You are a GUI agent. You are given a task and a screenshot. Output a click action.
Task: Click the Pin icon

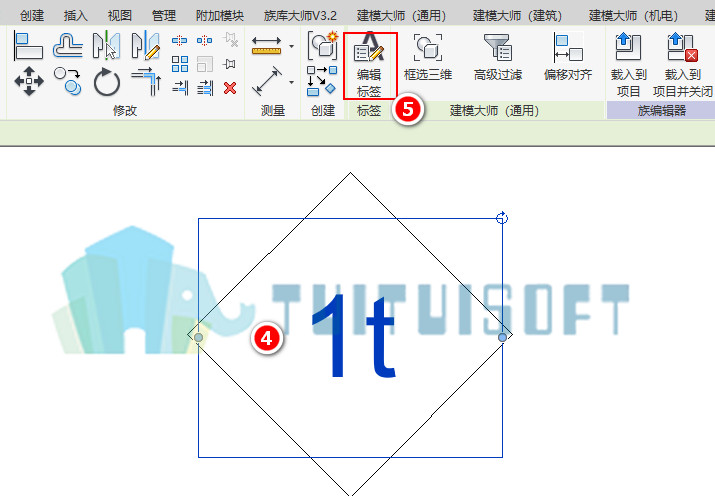(229, 64)
